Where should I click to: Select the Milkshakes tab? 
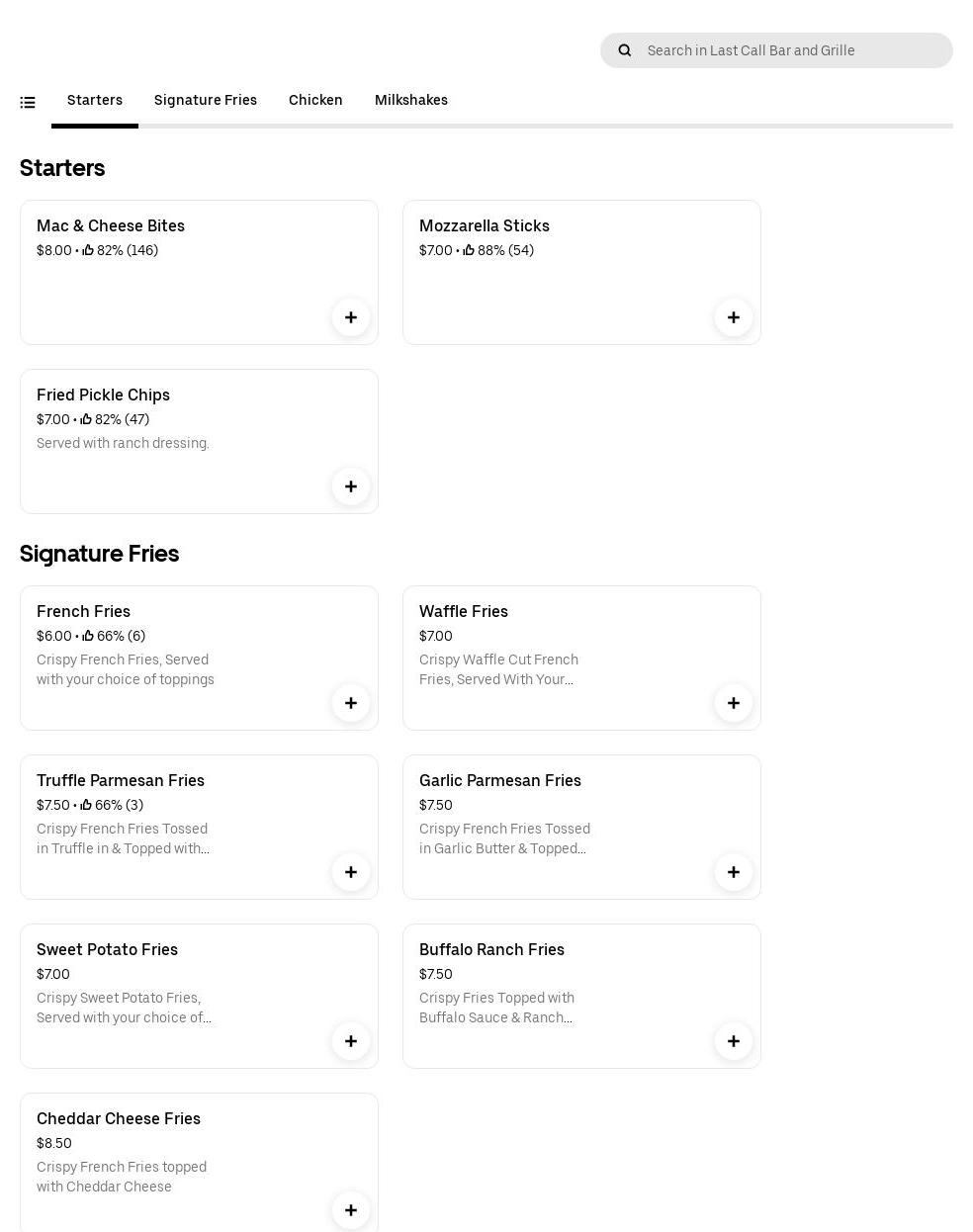pyautogui.click(x=411, y=100)
